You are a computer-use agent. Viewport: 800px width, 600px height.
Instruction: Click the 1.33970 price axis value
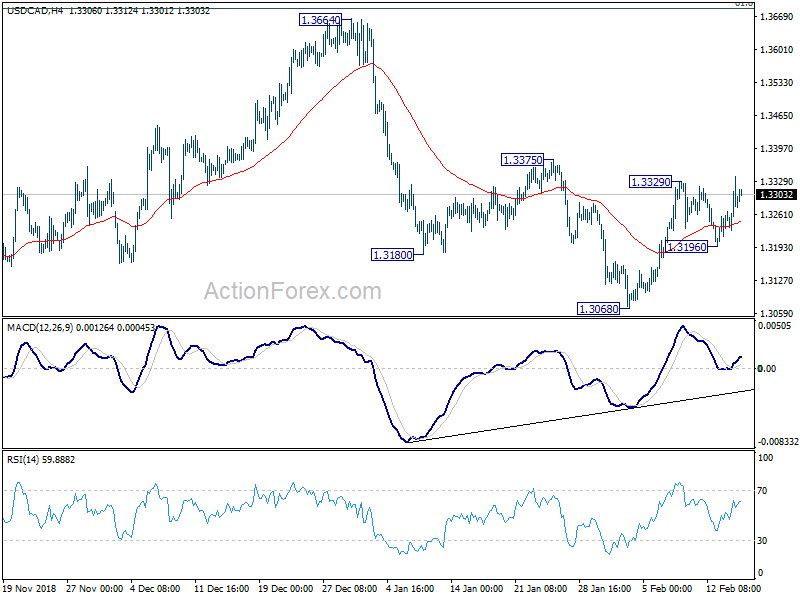click(x=777, y=148)
